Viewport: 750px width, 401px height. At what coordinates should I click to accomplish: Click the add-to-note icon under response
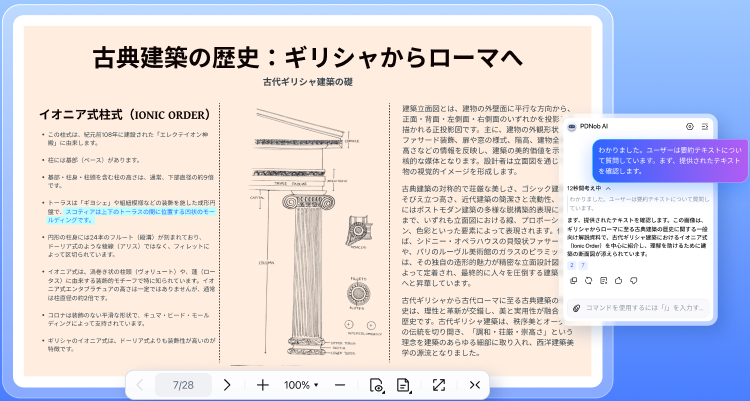click(x=604, y=280)
